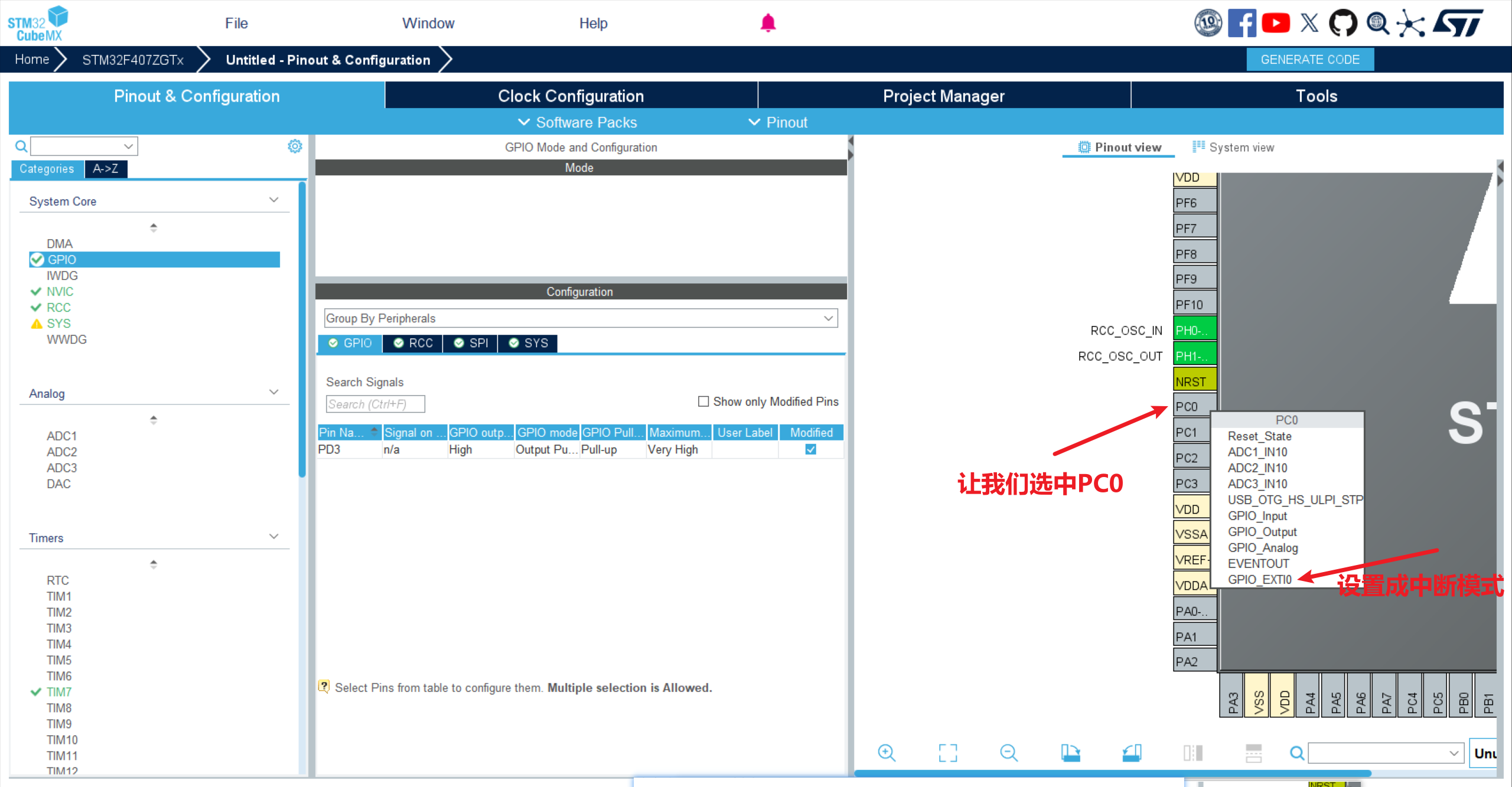
Task: Click the GENERATE CODE button
Action: pyautogui.click(x=1309, y=60)
